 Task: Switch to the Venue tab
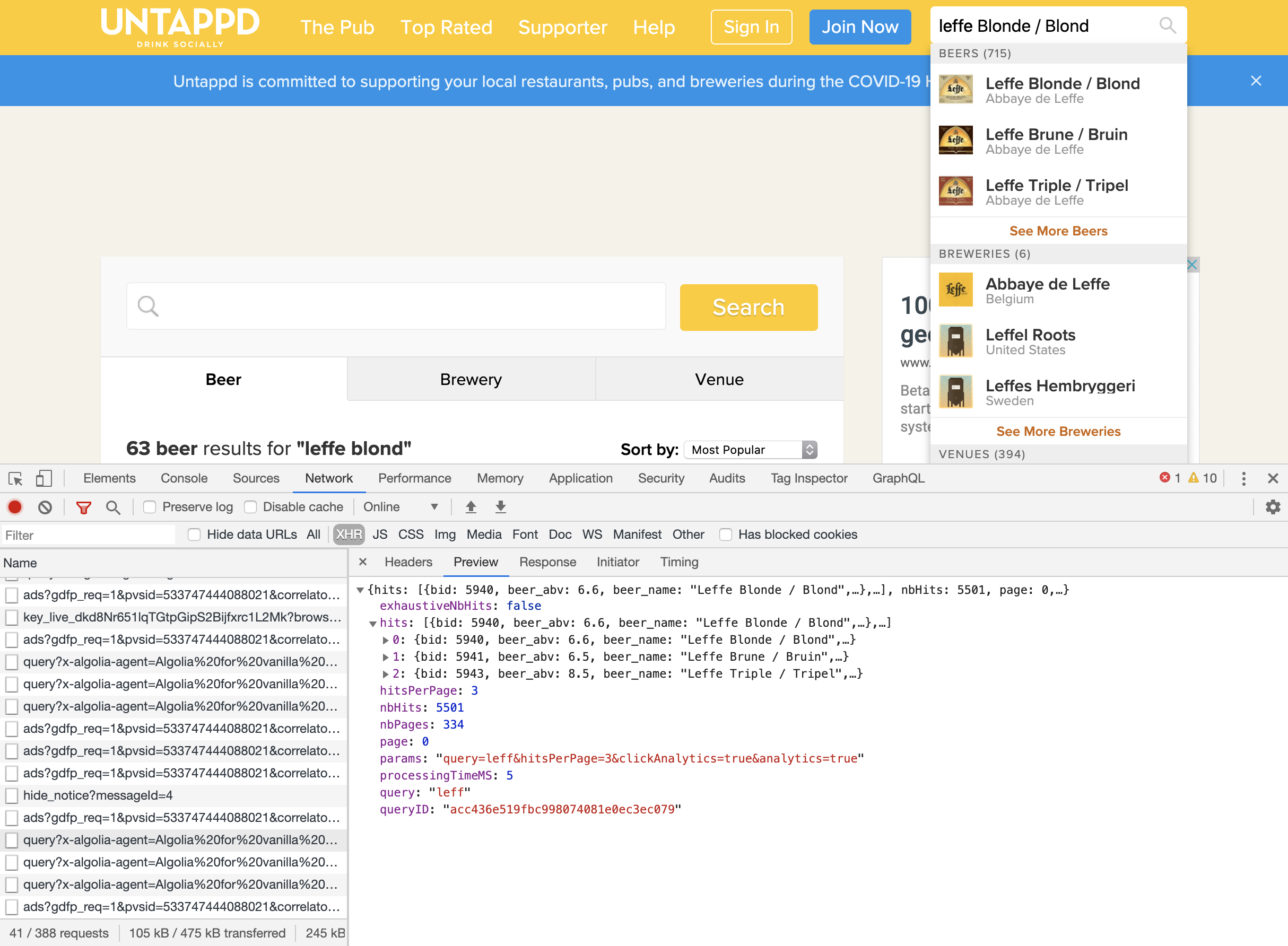pos(719,379)
